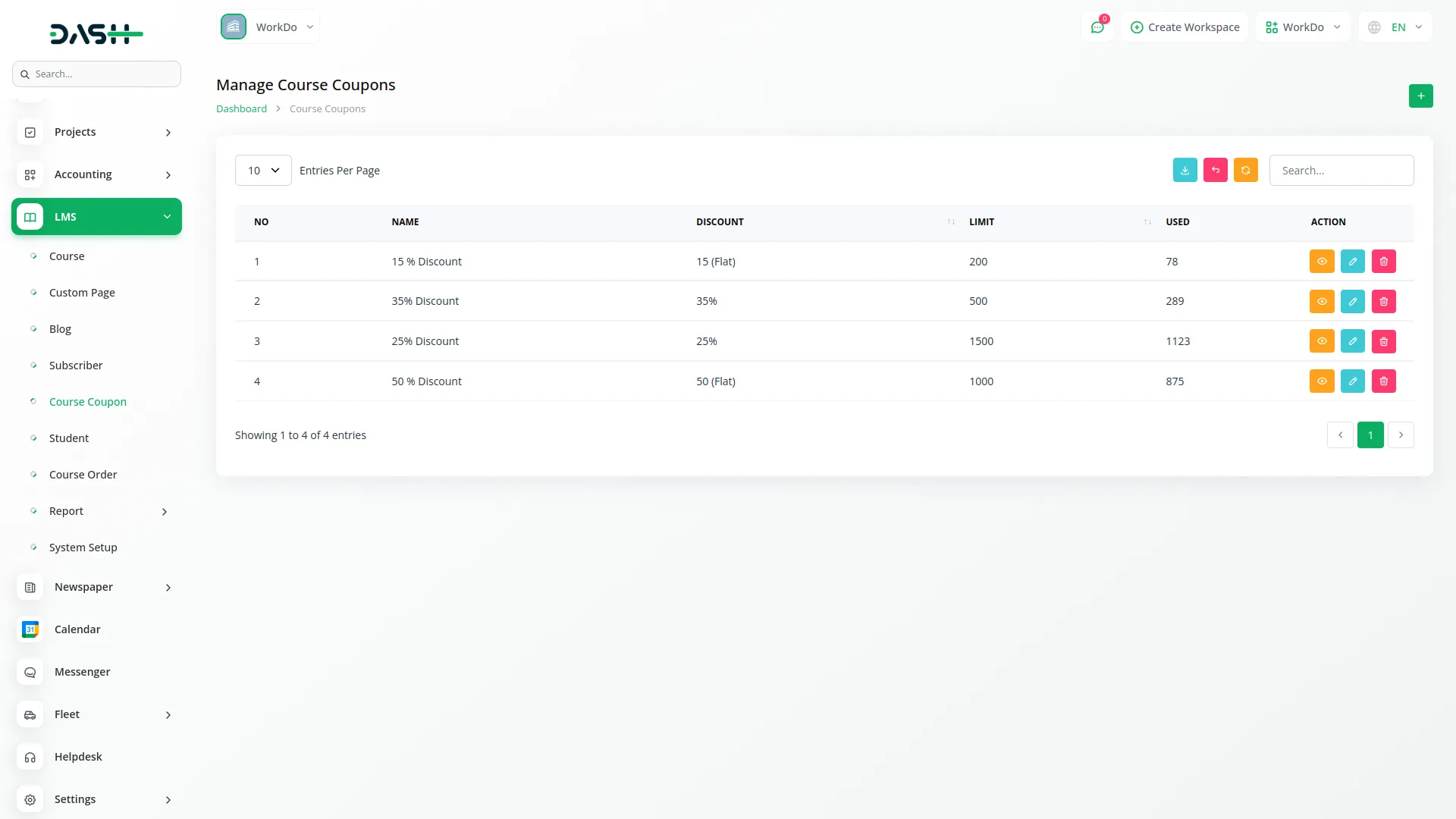The image size is (1456, 819).
Task: Select Student from the LMS submenu
Action: point(68,438)
